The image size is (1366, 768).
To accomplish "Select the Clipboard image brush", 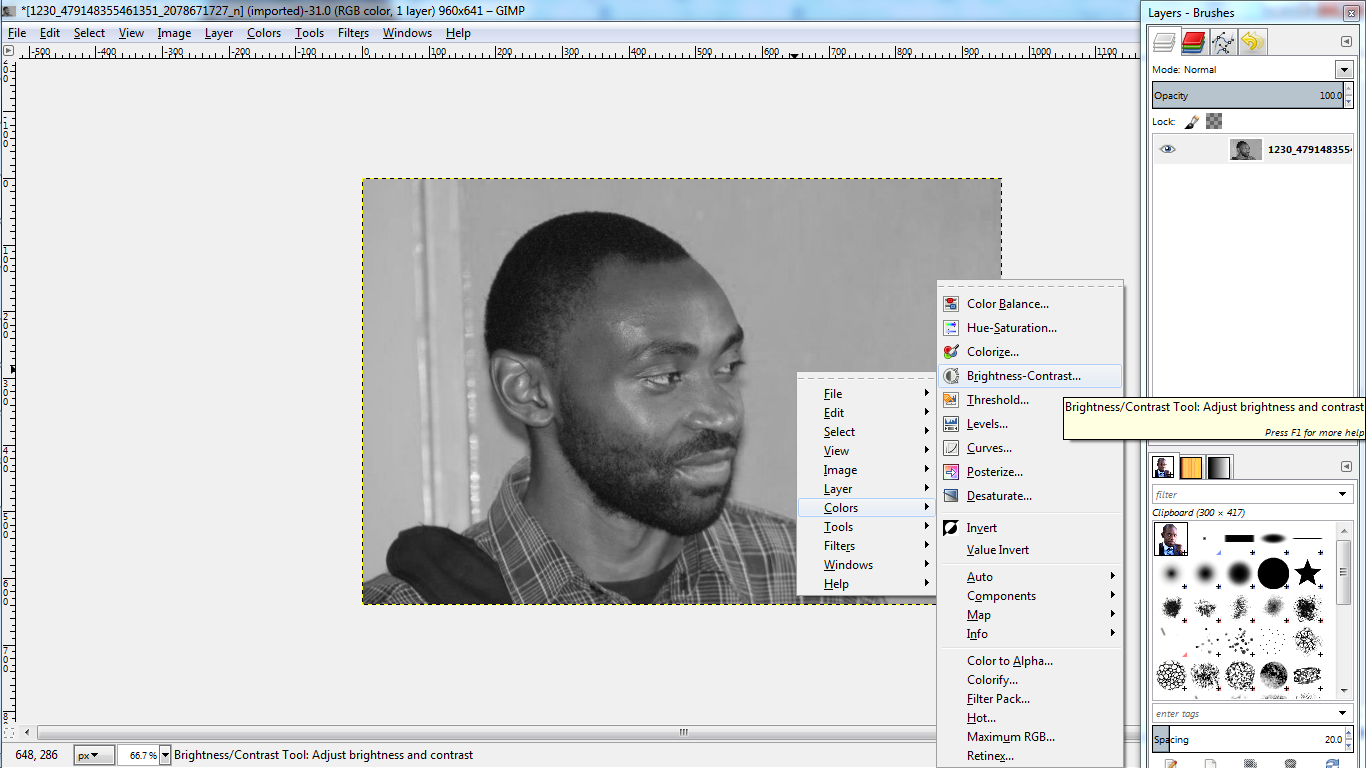I will click(x=1171, y=539).
